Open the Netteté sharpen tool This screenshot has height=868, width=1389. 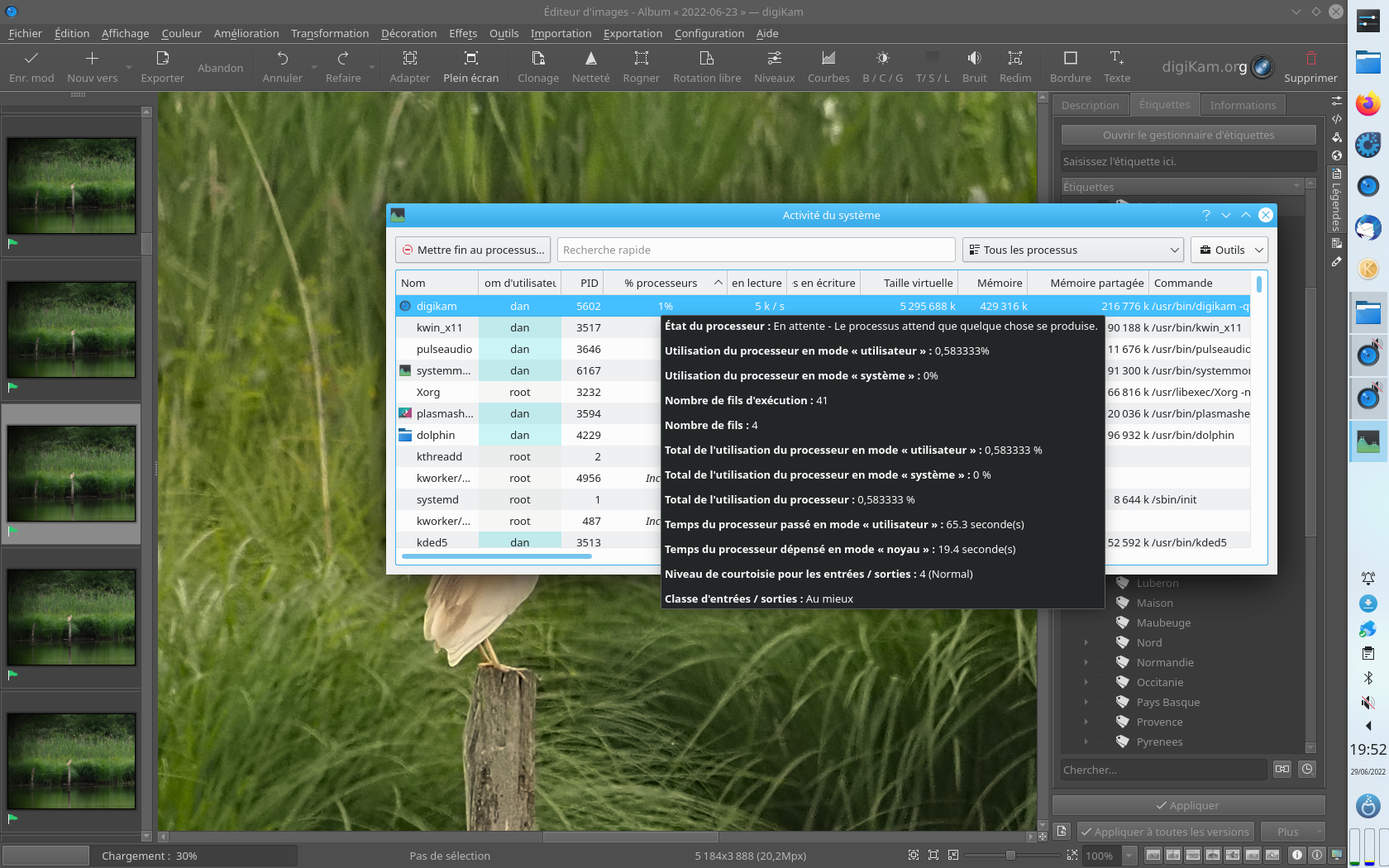click(x=590, y=67)
